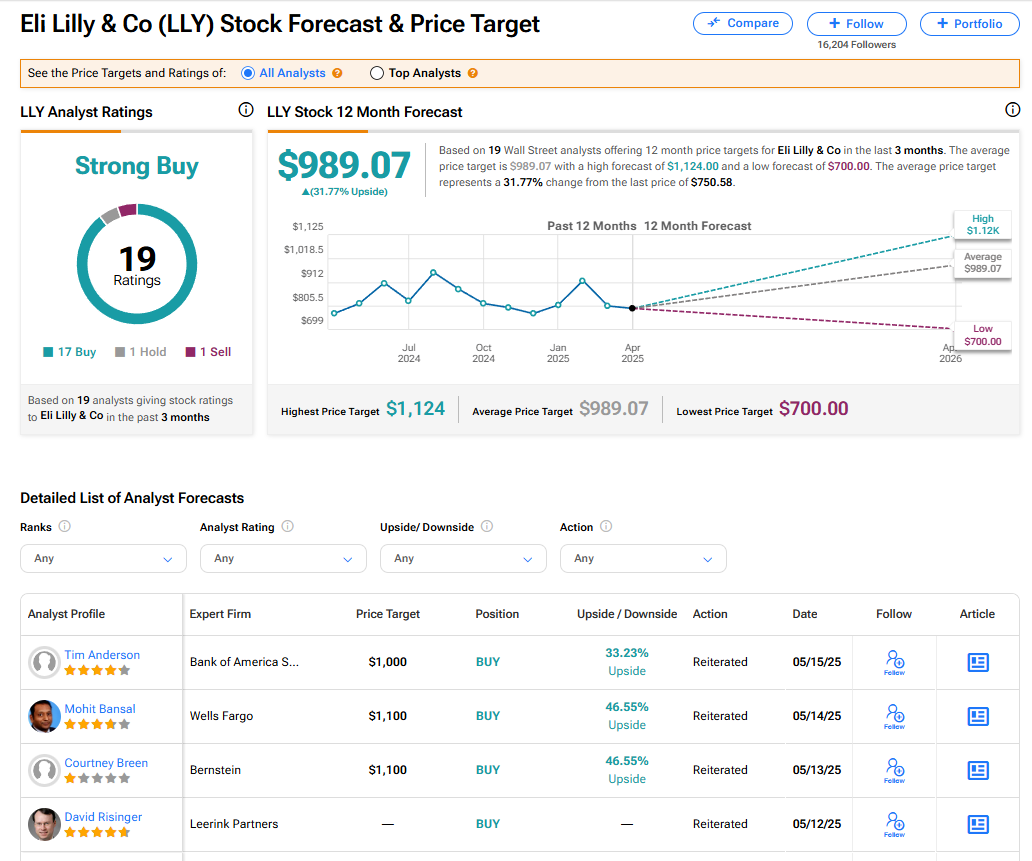Click the Date column header
1032x861 pixels.
coord(805,614)
